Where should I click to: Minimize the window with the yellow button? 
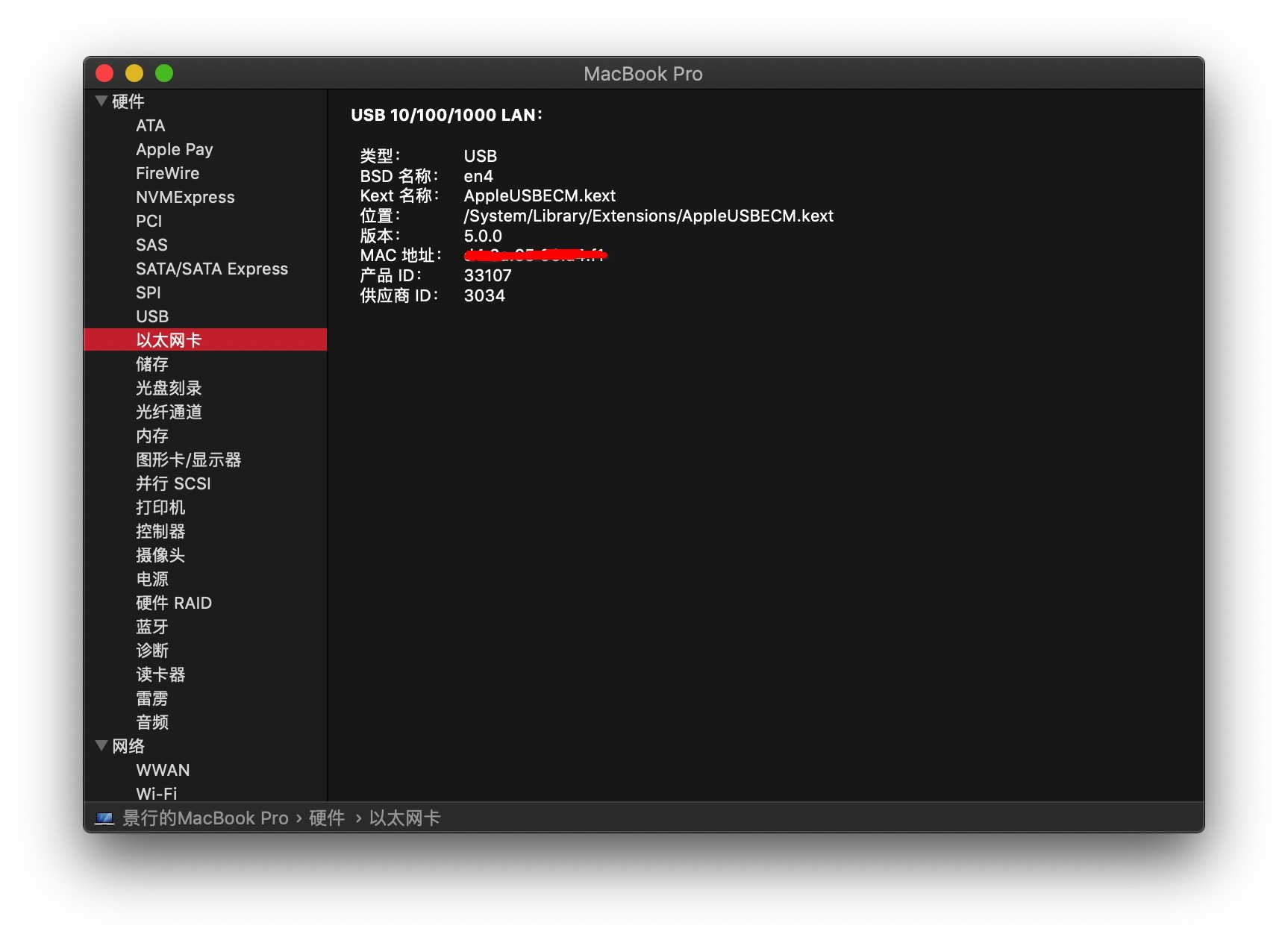(x=134, y=73)
